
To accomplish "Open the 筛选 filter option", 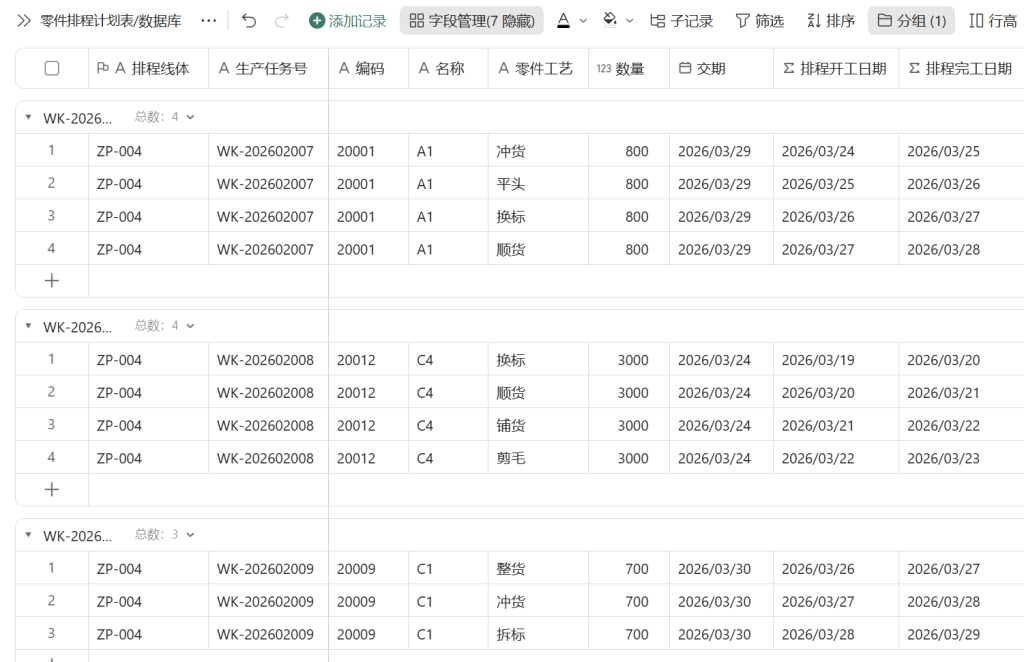I will click(760, 21).
